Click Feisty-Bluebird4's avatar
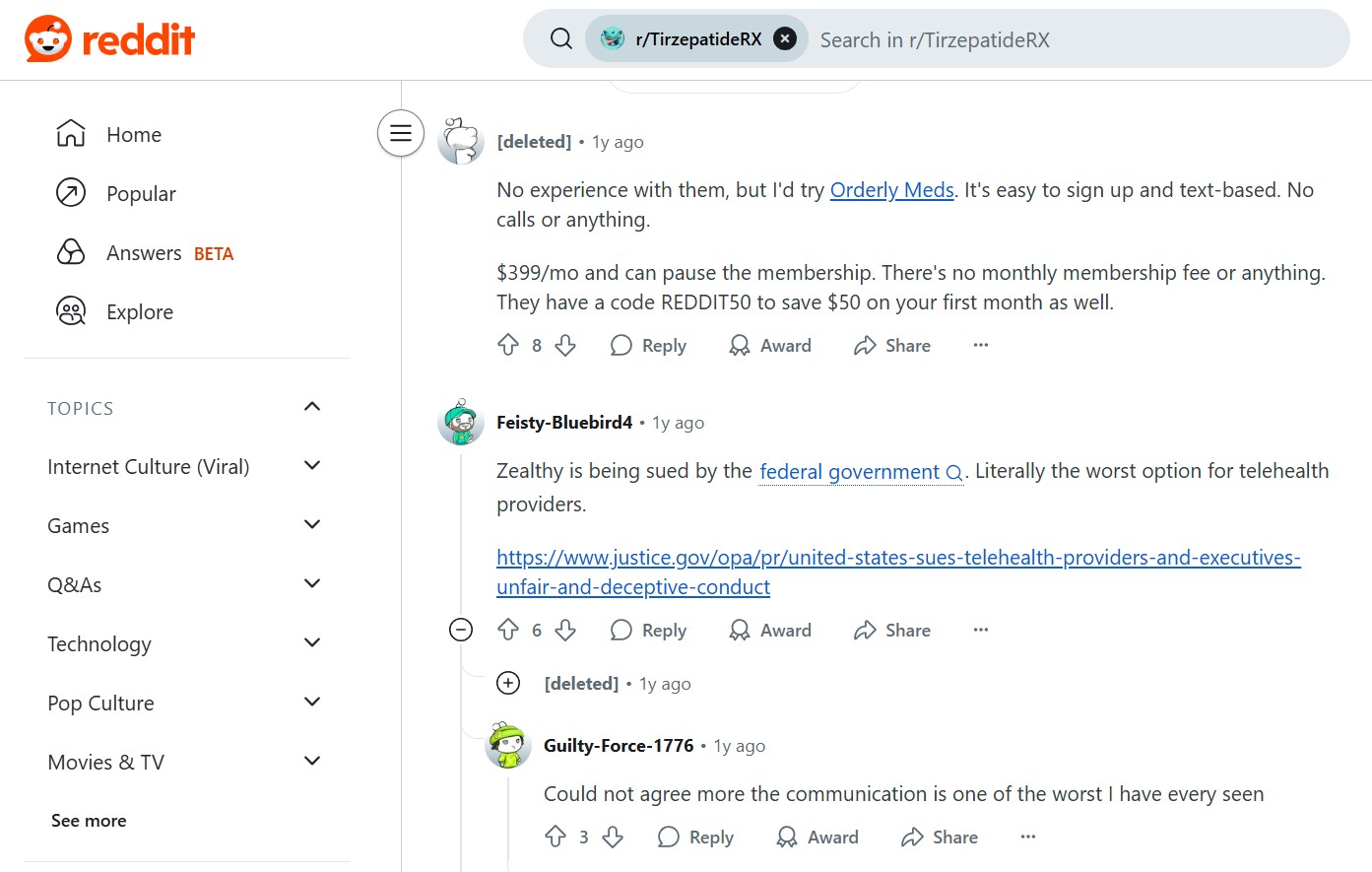 coord(460,423)
